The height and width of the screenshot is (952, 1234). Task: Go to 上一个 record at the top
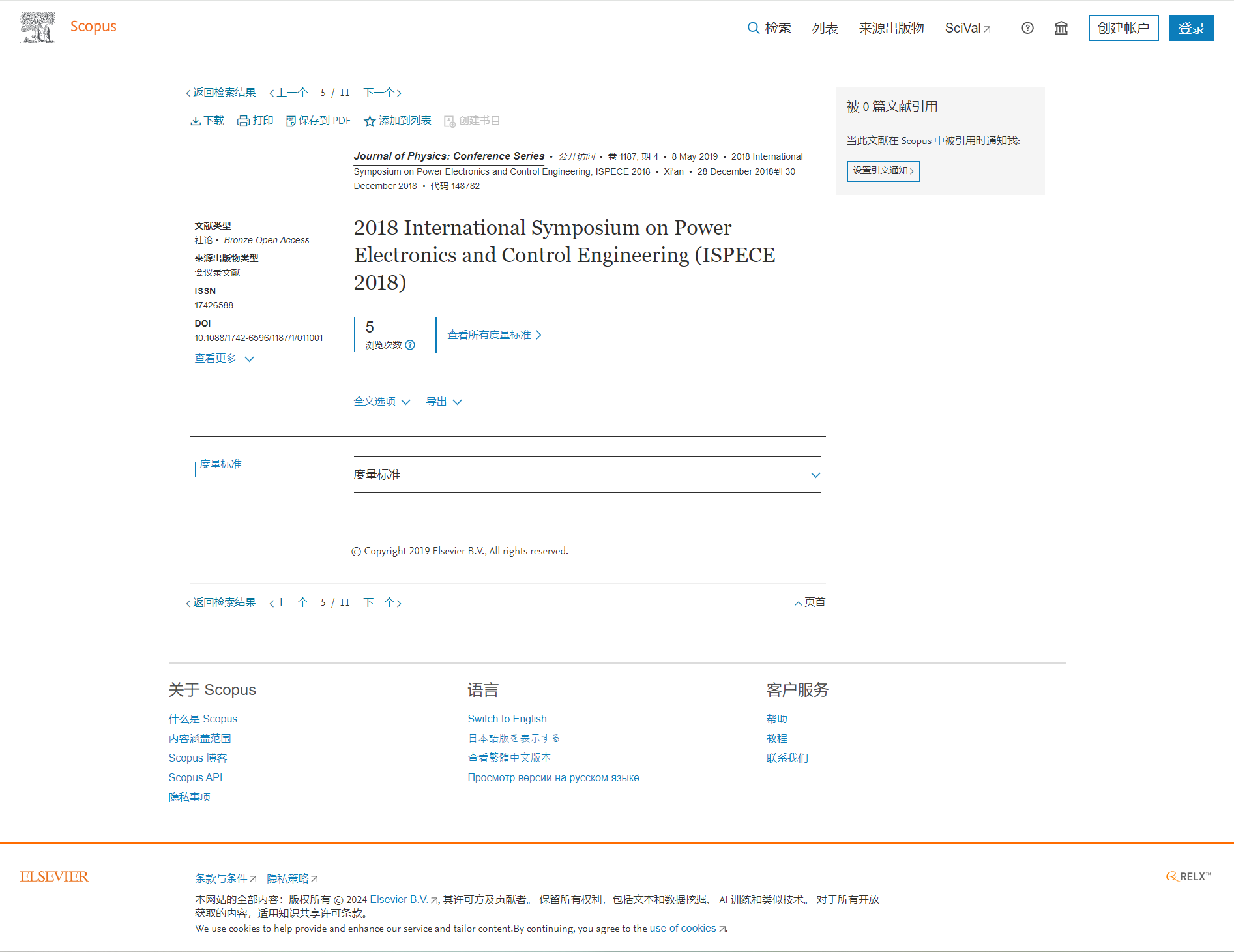[289, 93]
